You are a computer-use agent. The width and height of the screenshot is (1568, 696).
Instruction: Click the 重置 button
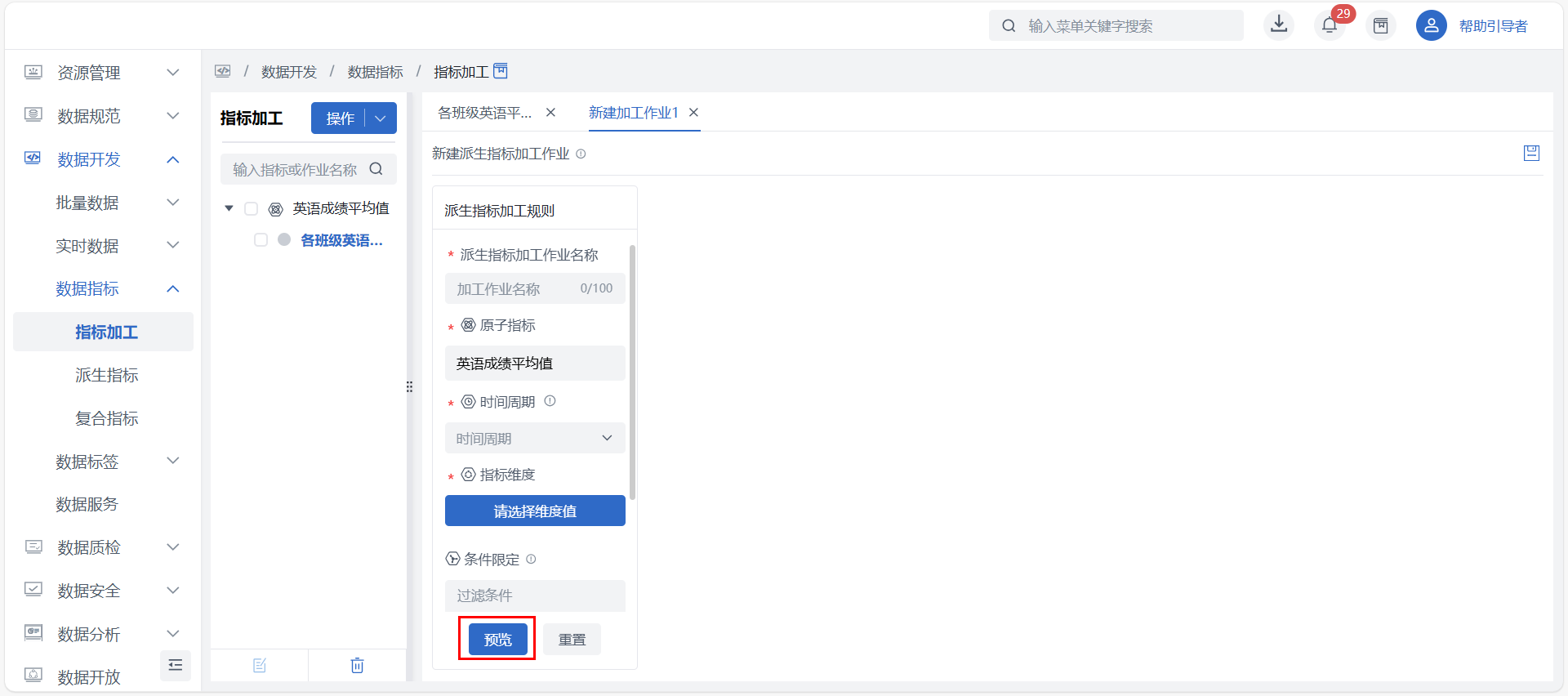572,640
